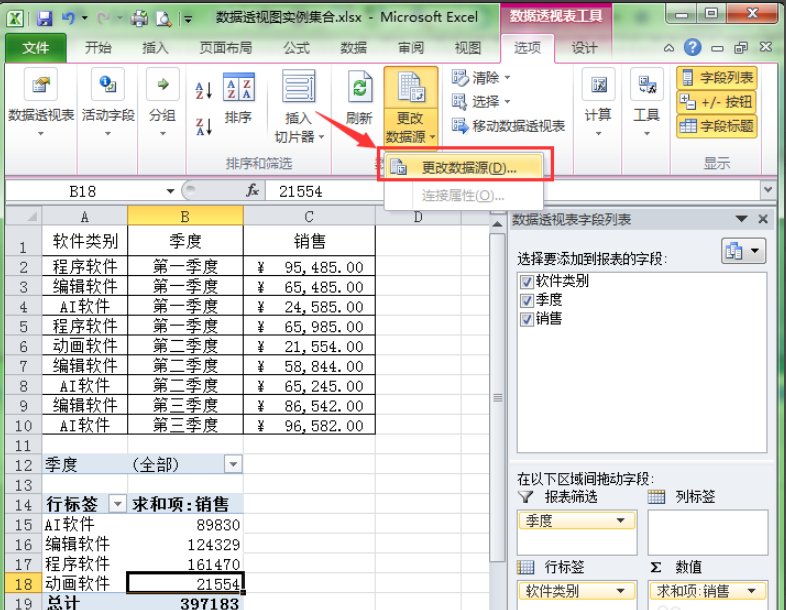The image size is (786, 610).
Task: Open the field list pane options arrow
Action: tap(741, 219)
